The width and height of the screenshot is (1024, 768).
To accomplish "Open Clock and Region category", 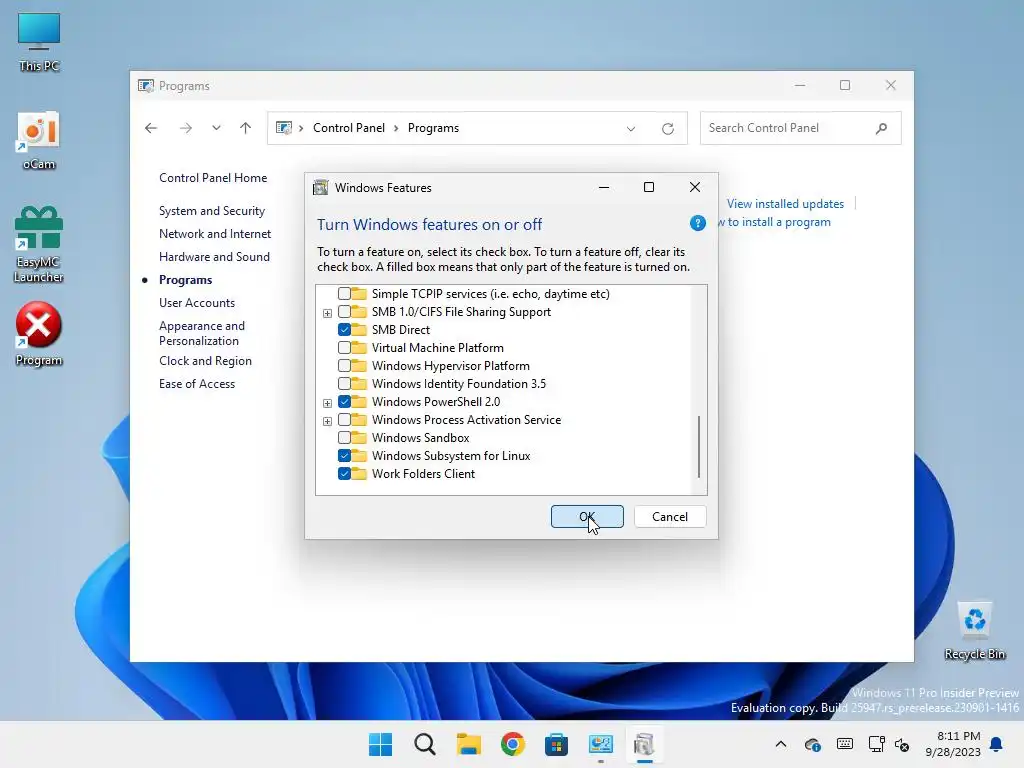I will pos(205,360).
